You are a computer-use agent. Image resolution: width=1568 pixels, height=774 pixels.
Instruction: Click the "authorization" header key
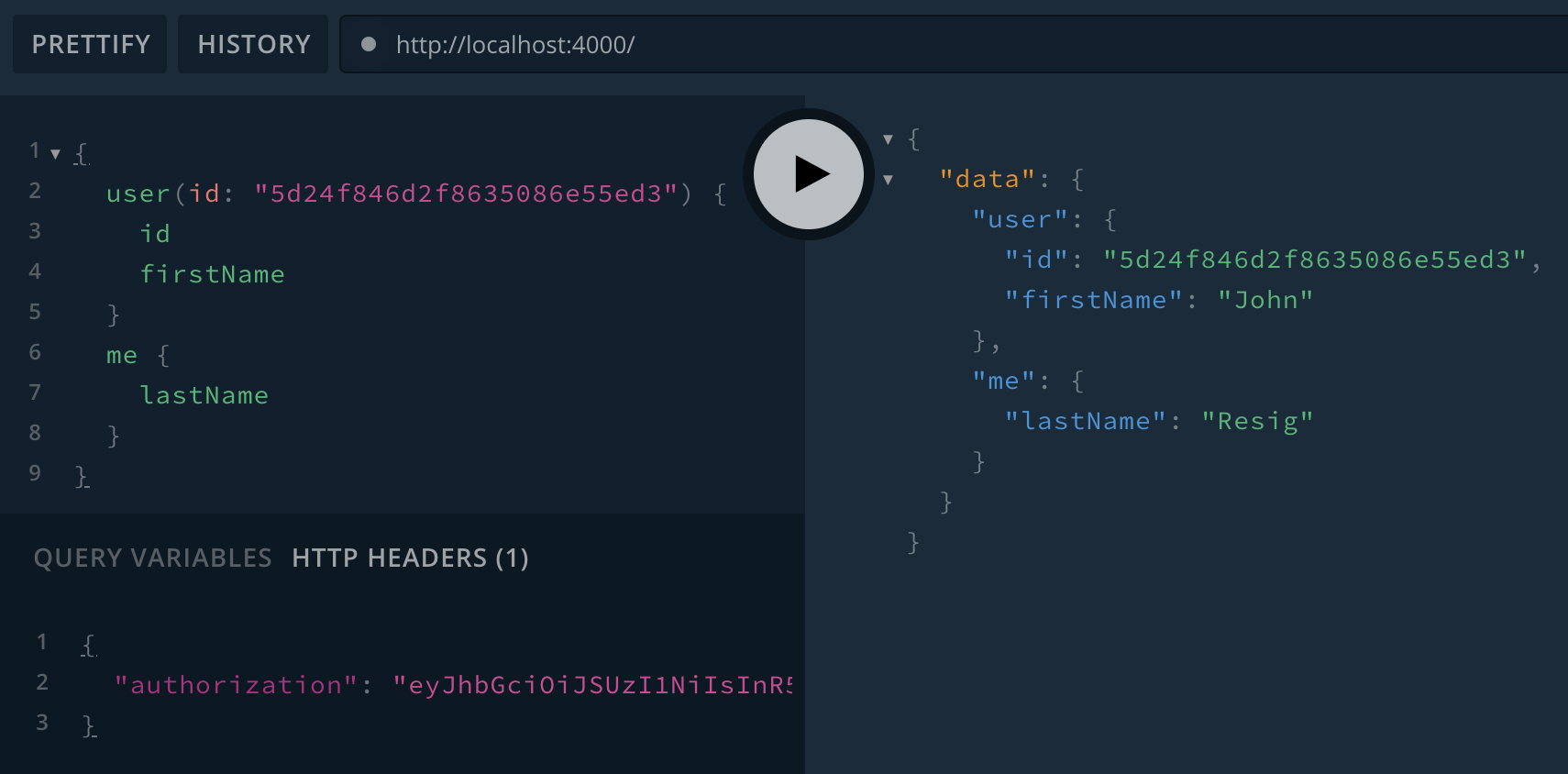click(x=236, y=685)
